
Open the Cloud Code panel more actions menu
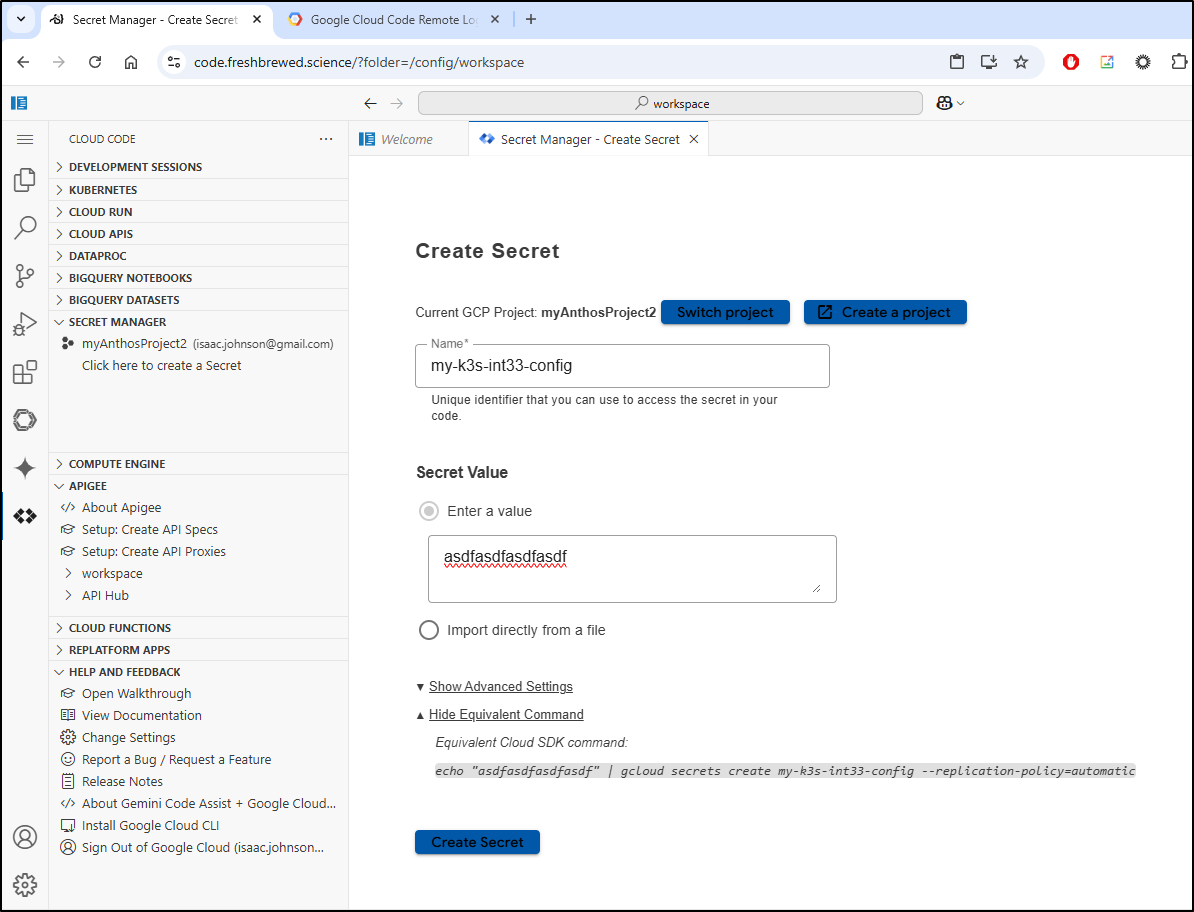(x=326, y=139)
